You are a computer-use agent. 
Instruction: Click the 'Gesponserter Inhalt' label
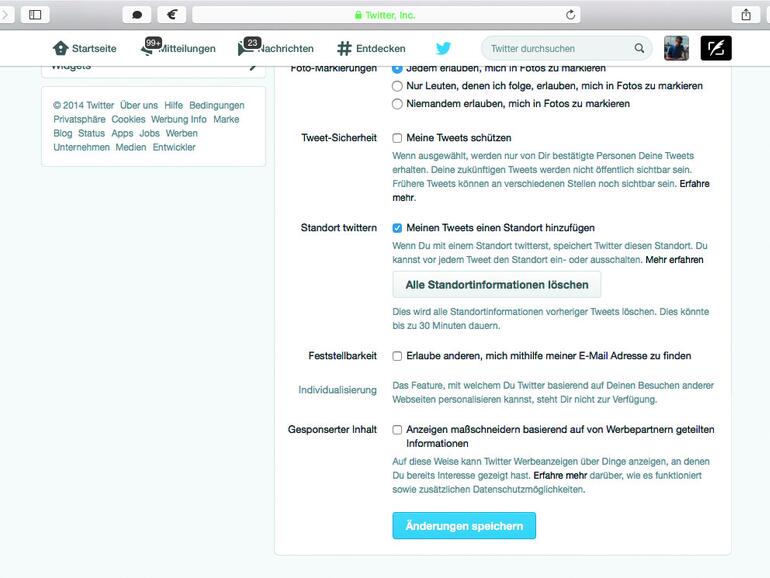(x=332, y=430)
